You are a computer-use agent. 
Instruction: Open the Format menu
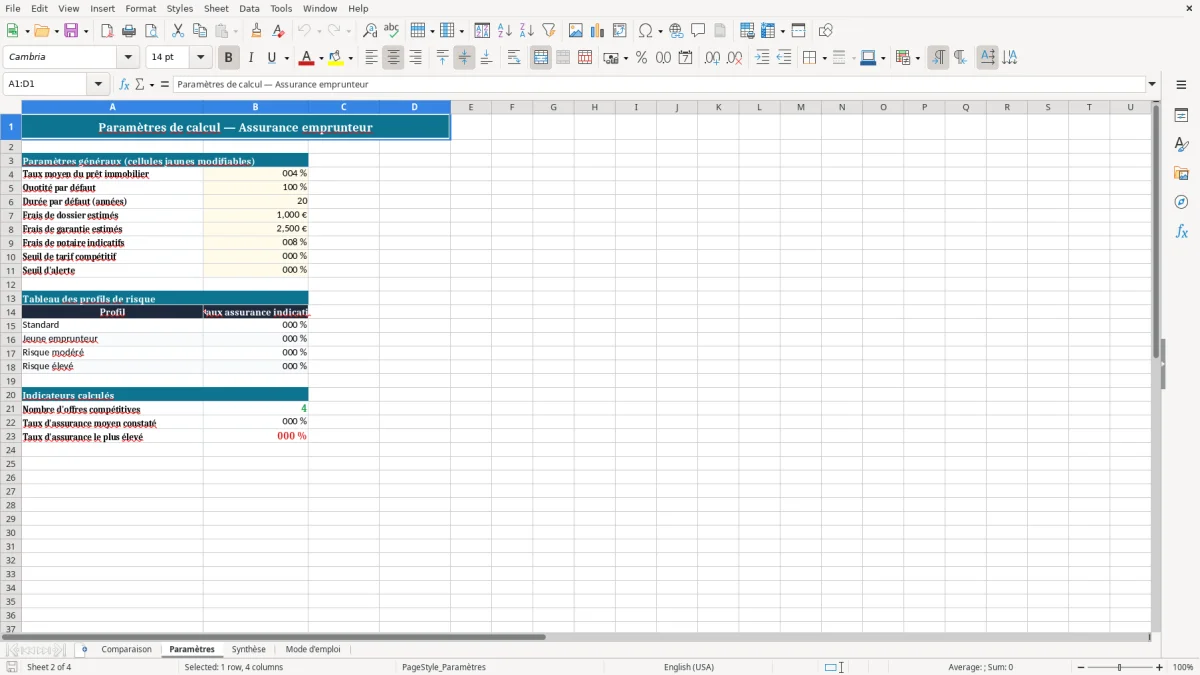tap(140, 8)
